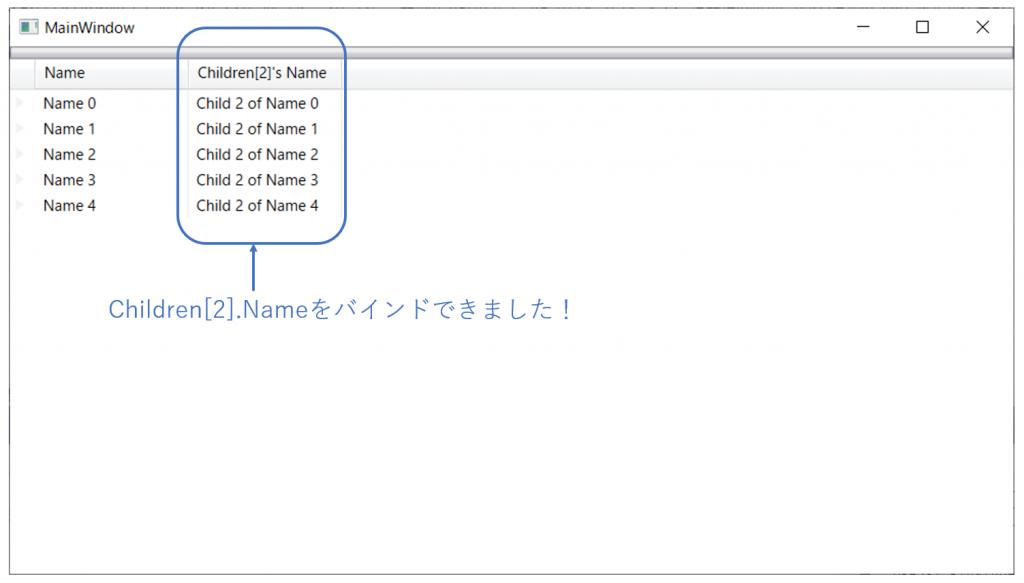Select the Name 0 row
Viewport: 1024px width, 583px height.
pyautogui.click(x=68, y=102)
